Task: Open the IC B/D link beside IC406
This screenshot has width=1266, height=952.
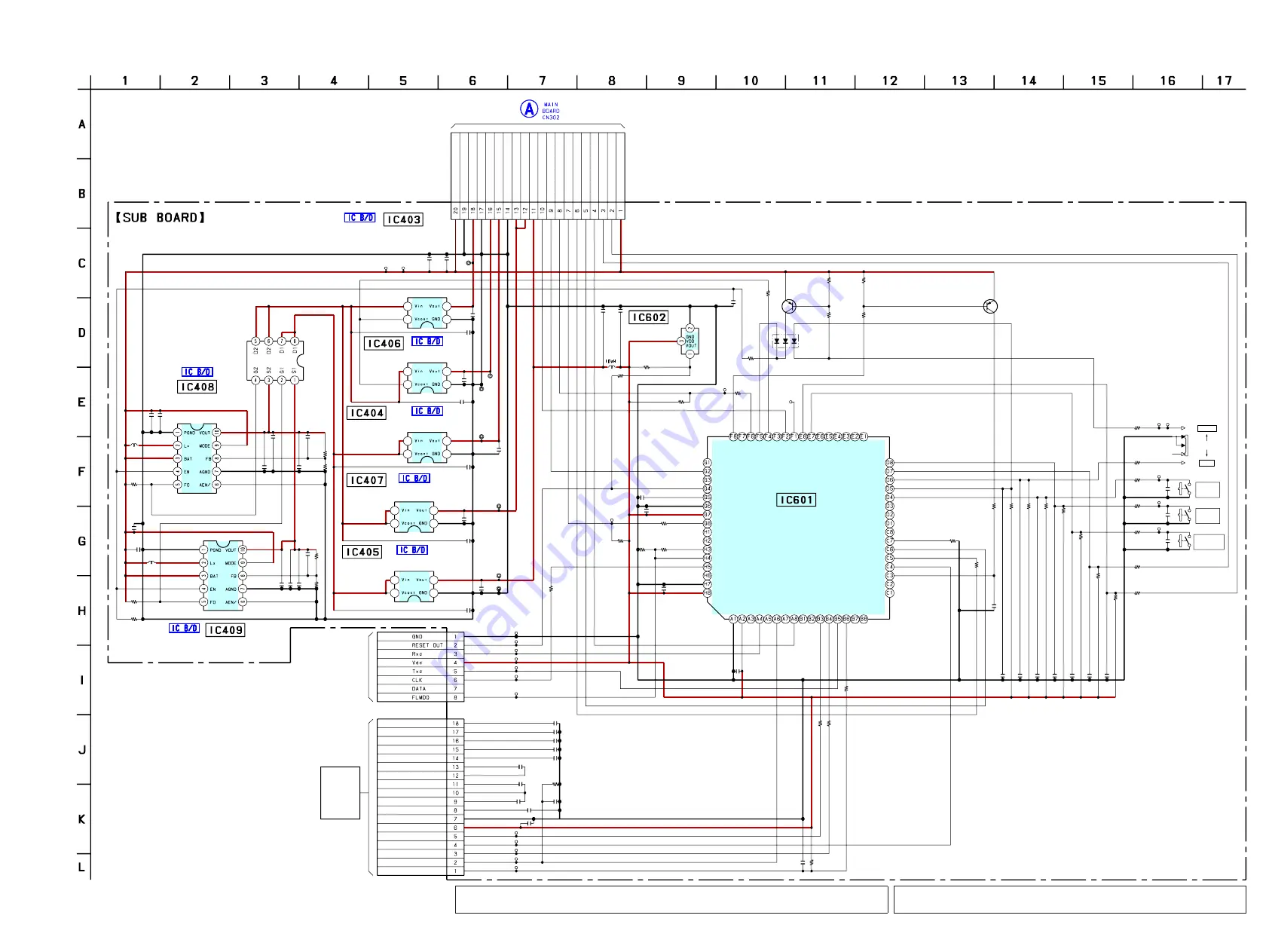Action: 427,341
